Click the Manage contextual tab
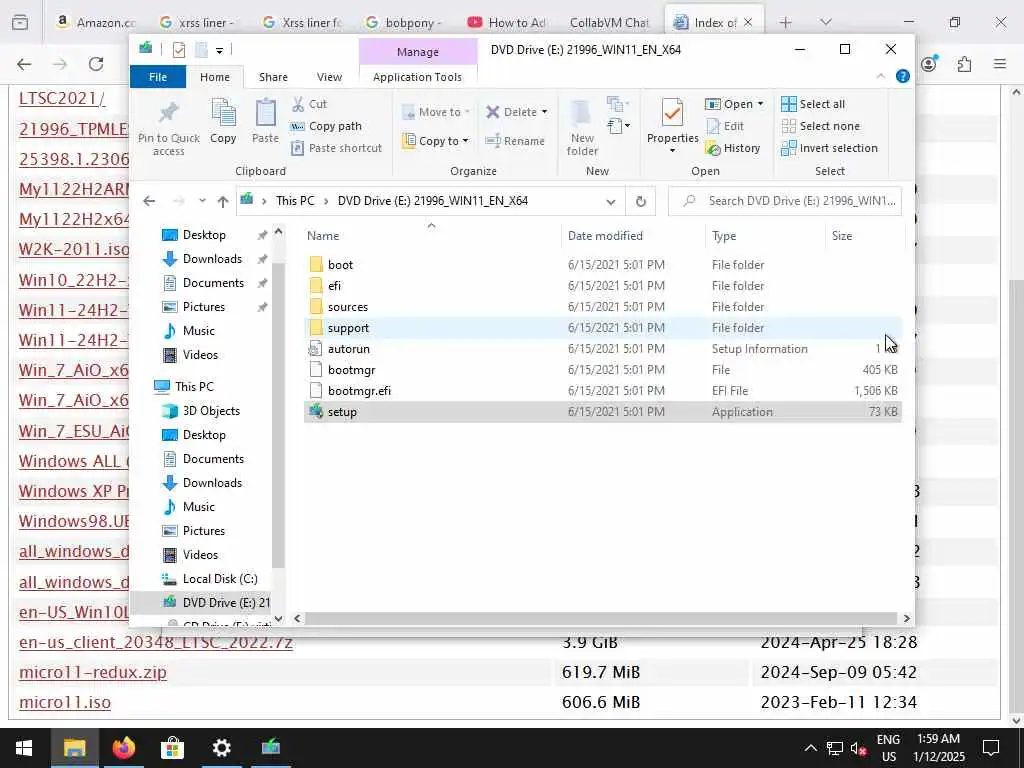The width and height of the screenshot is (1024, 768). [418, 52]
